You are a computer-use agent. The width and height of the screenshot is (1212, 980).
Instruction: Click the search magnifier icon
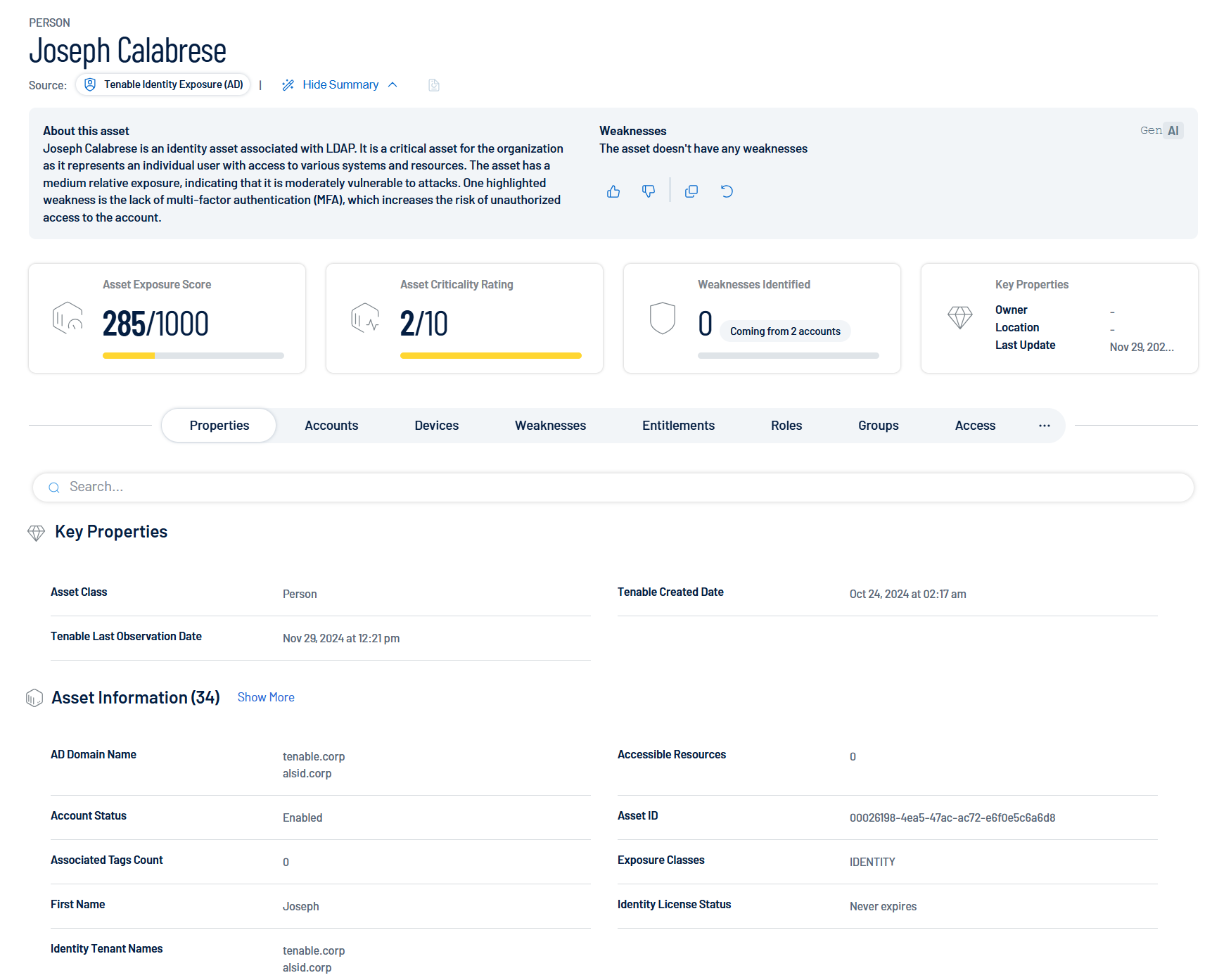pyautogui.click(x=54, y=488)
